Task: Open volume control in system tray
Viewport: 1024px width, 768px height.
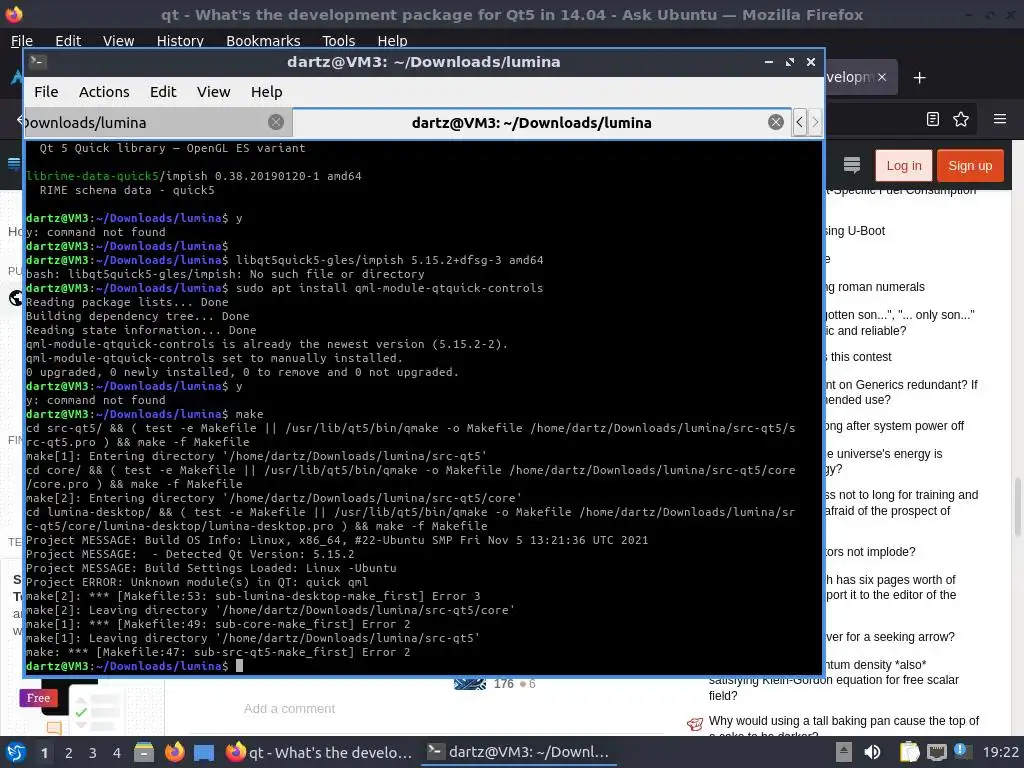Action: [x=872, y=752]
